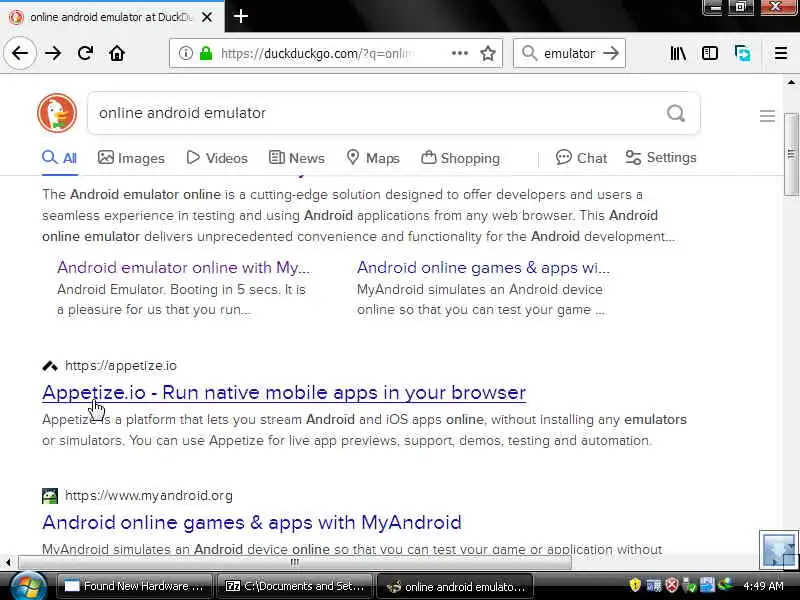Switch to Maps results
The height and width of the screenshot is (600, 800).
tap(373, 158)
